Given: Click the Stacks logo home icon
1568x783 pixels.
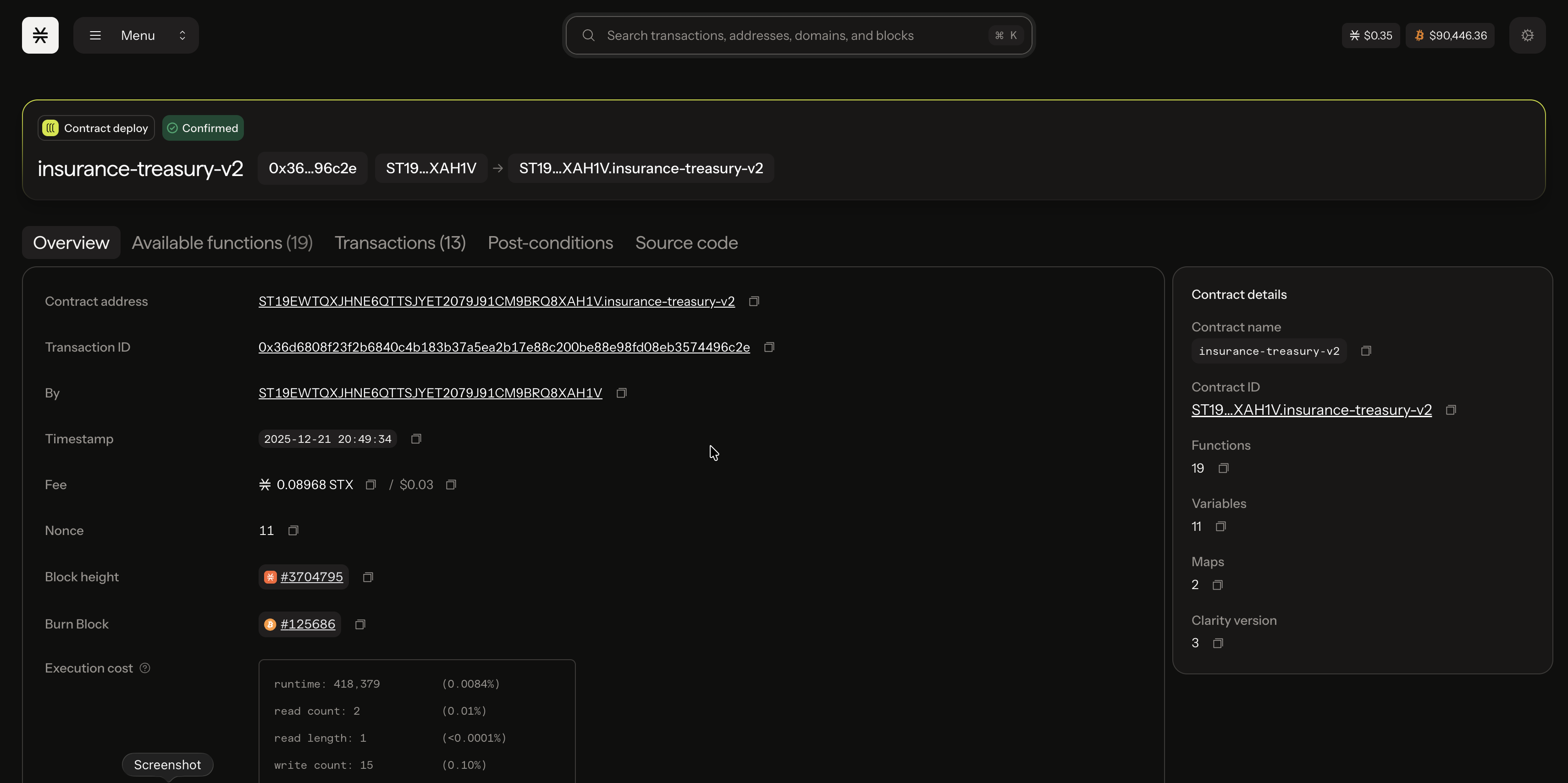Looking at the screenshot, I should (40, 35).
